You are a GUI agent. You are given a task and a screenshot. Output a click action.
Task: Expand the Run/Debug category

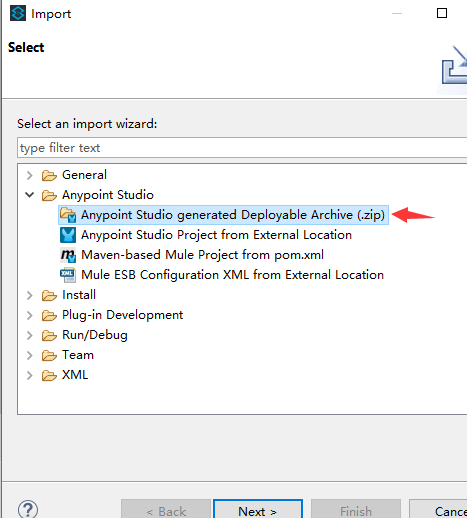30,335
